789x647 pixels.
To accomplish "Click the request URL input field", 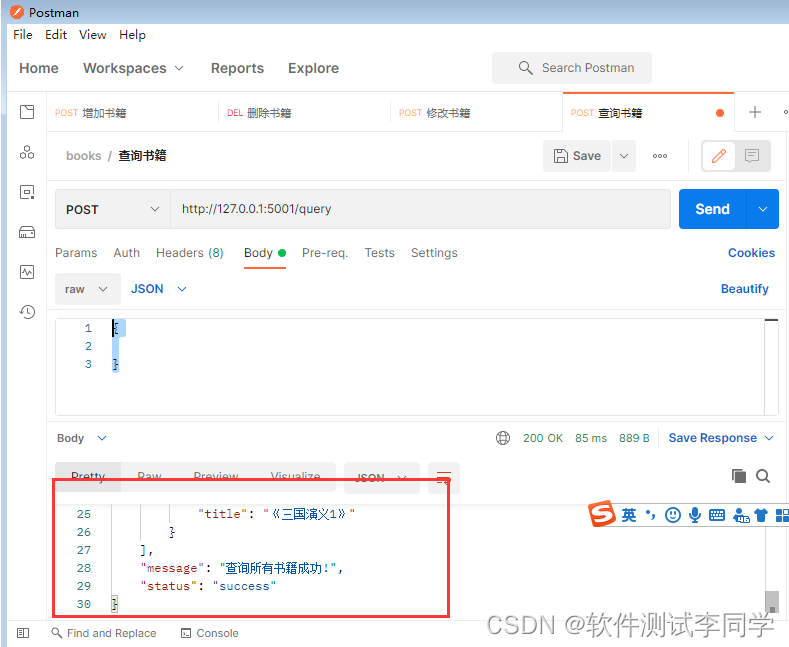I will point(420,209).
